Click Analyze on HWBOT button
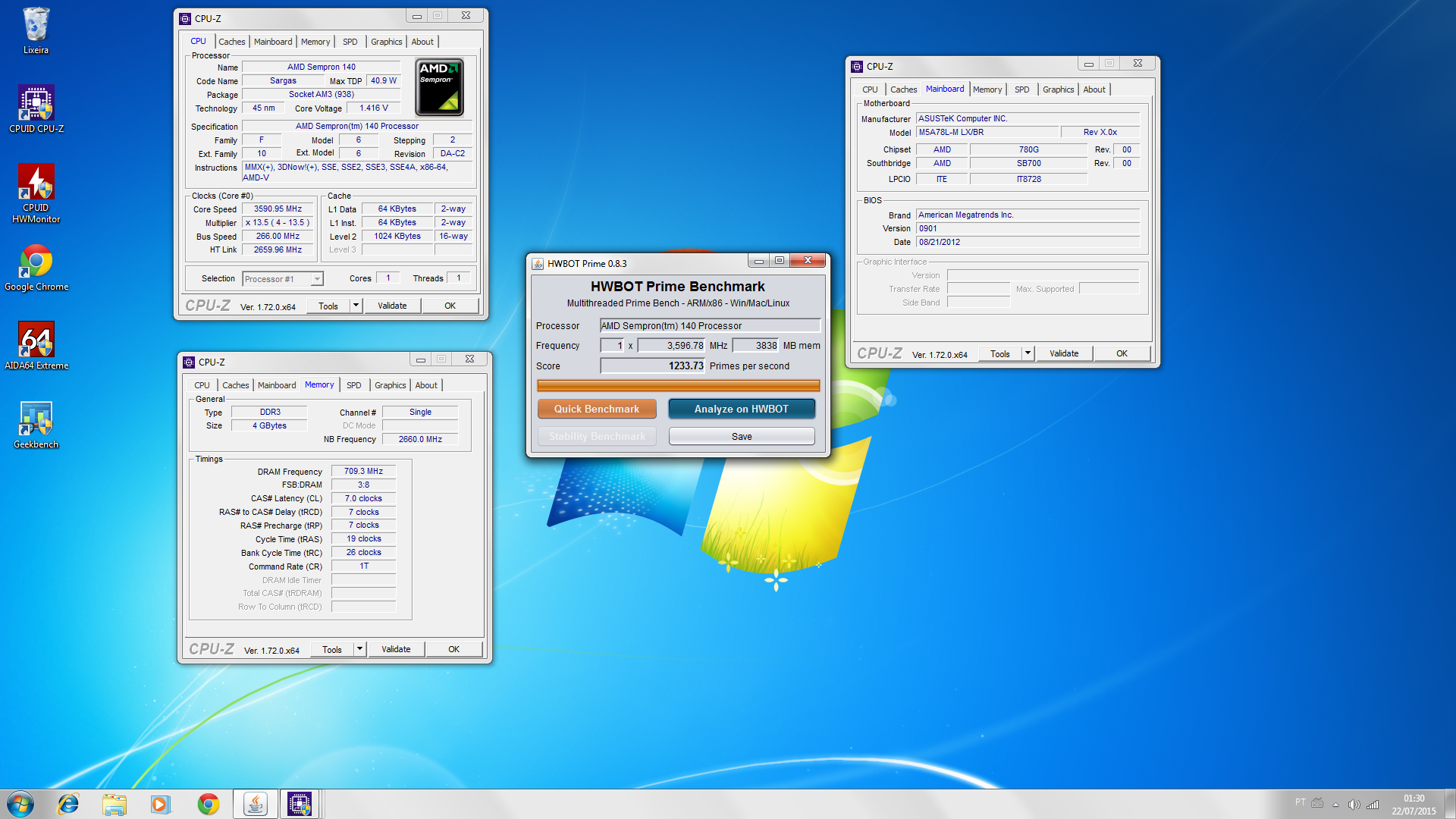 (742, 409)
